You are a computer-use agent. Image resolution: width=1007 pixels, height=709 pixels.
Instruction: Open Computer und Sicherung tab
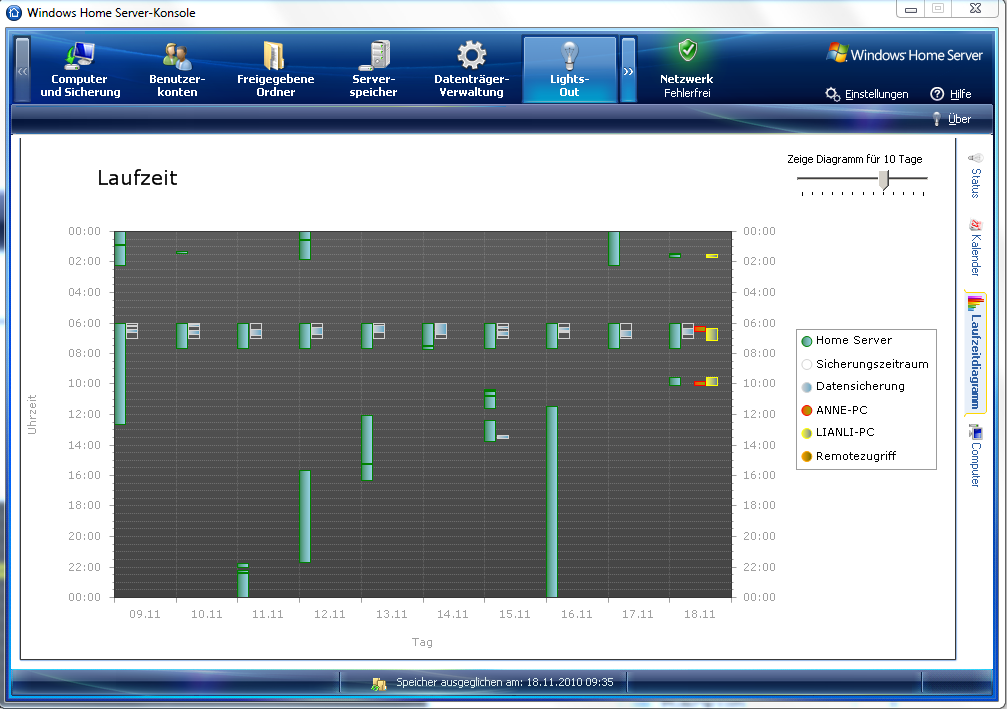click(x=80, y=69)
